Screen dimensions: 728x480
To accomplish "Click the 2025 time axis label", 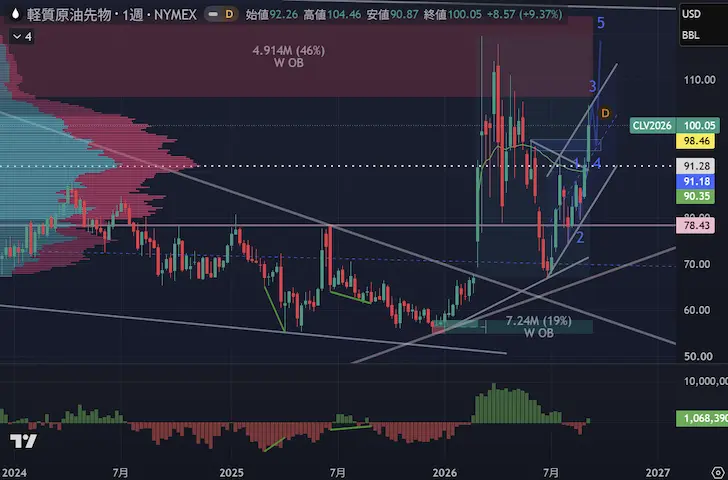I will click(x=231, y=473).
